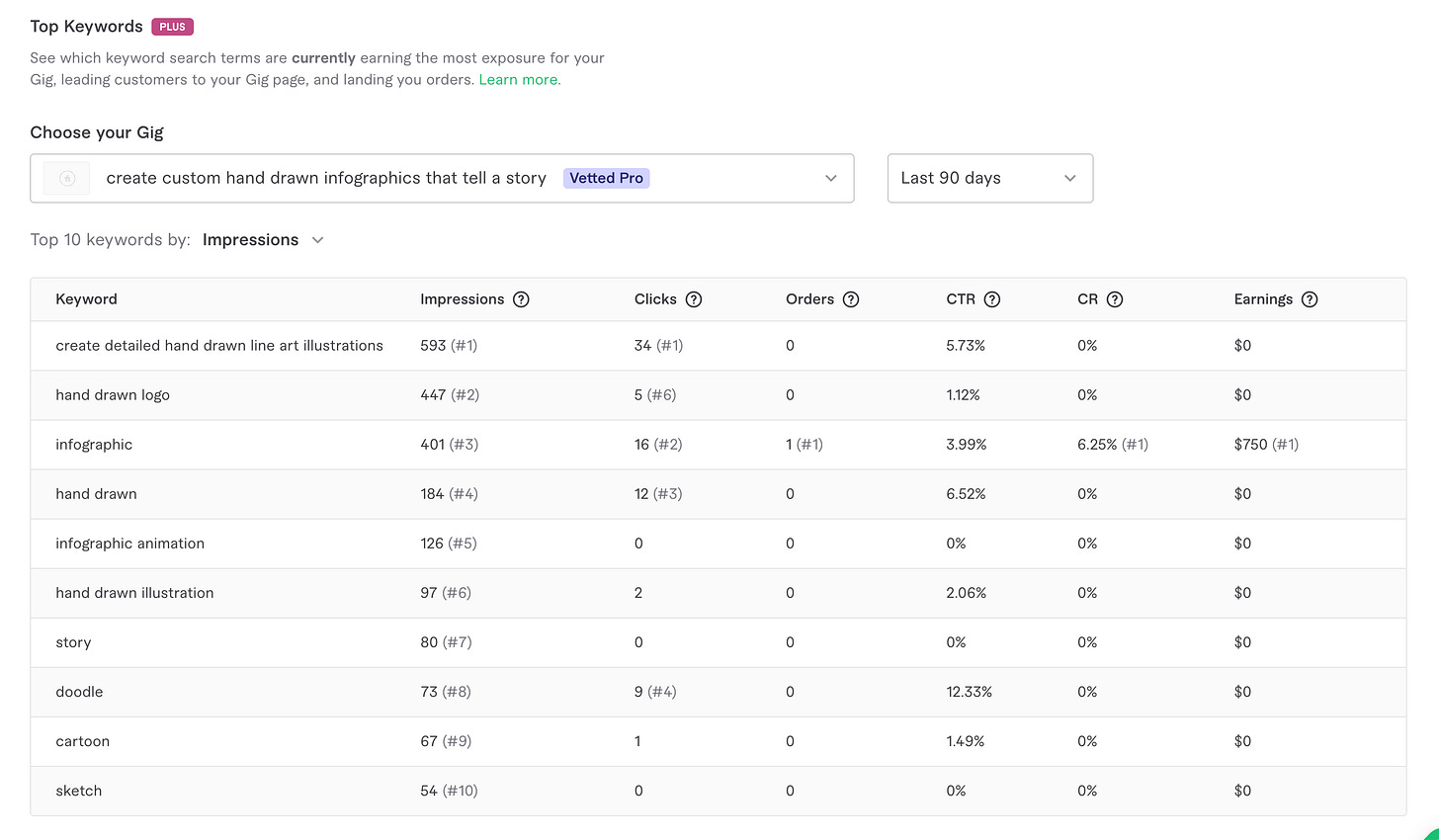Open the Learn more link
1439x840 pixels.
[x=519, y=80]
